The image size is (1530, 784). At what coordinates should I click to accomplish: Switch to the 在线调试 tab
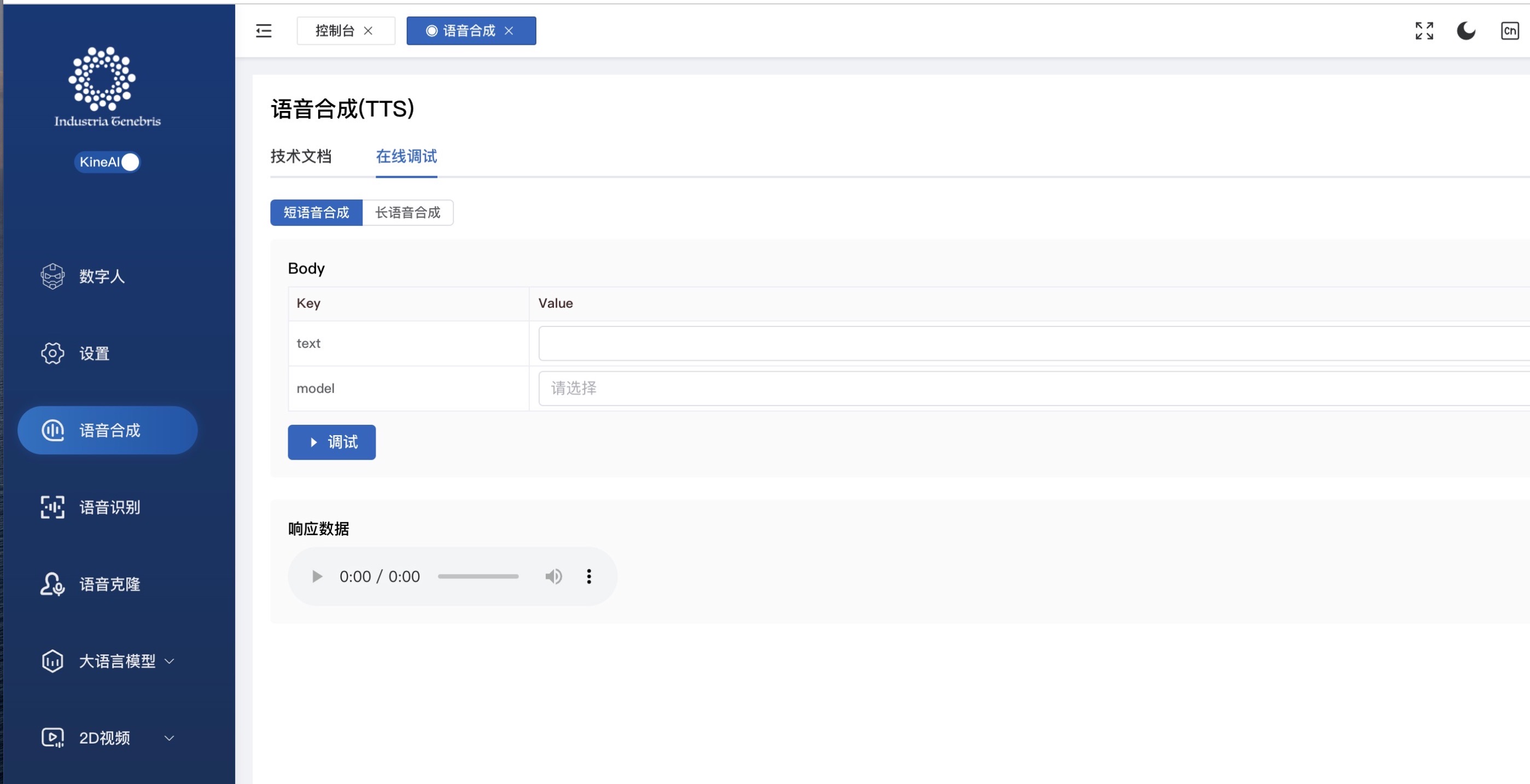(x=406, y=156)
